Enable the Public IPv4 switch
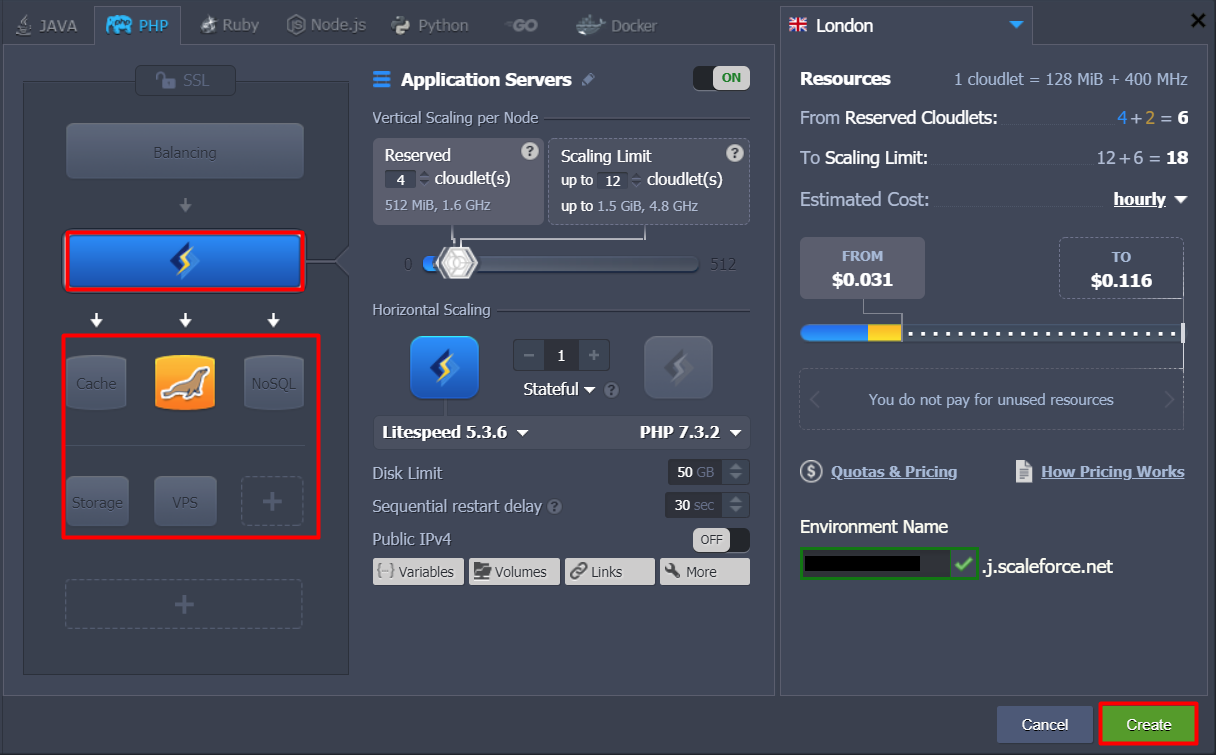This screenshot has height=755, width=1216. point(720,539)
